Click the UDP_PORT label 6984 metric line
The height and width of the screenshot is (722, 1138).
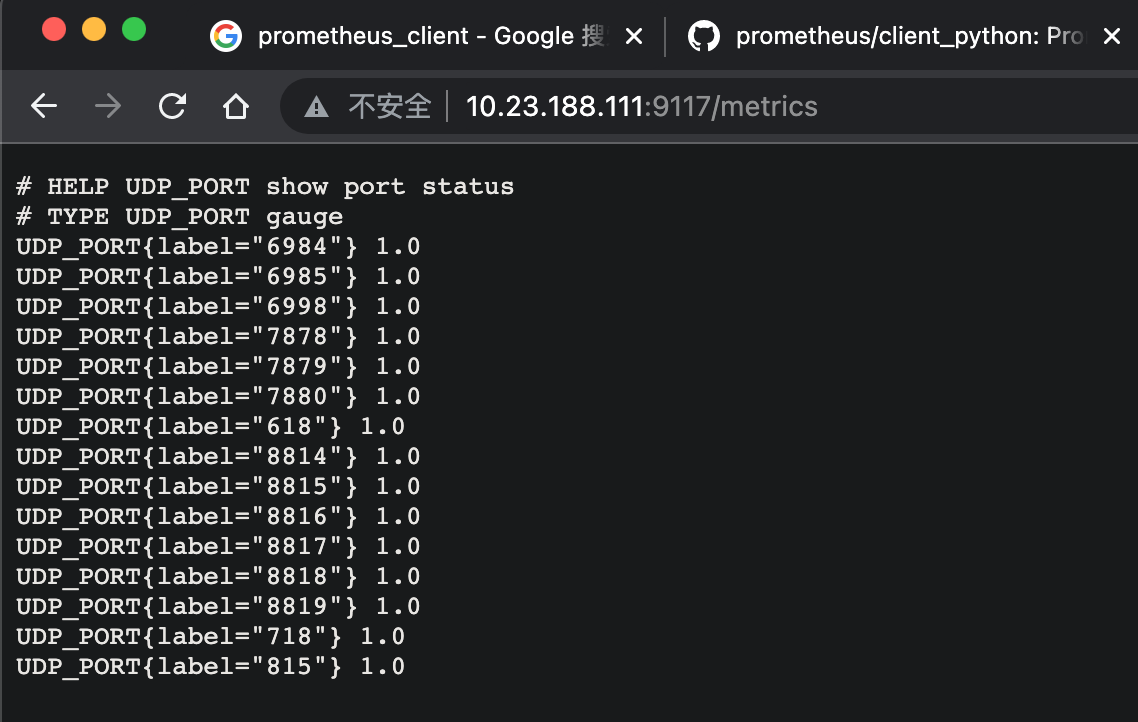[x=218, y=247]
